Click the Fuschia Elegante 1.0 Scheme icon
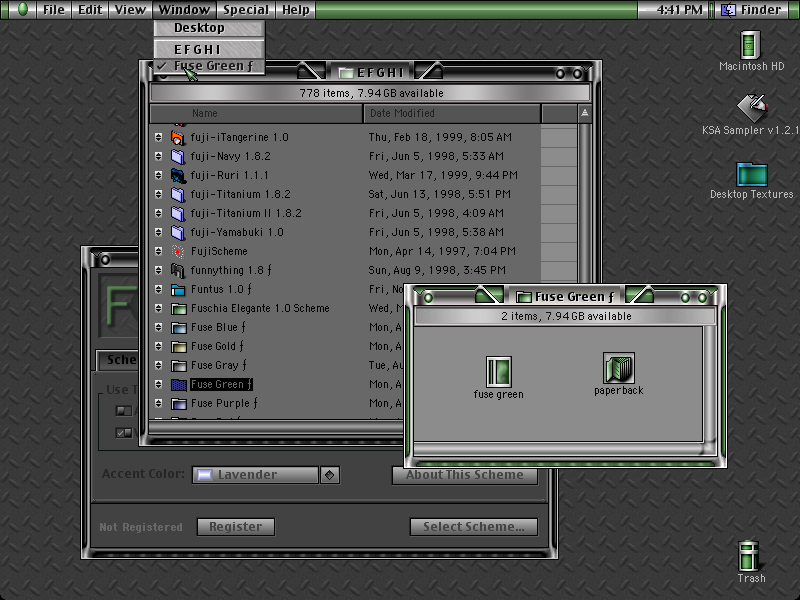Image resolution: width=800 pixels, height=600 pixels. pyautogui.click(x=178, y=308)
